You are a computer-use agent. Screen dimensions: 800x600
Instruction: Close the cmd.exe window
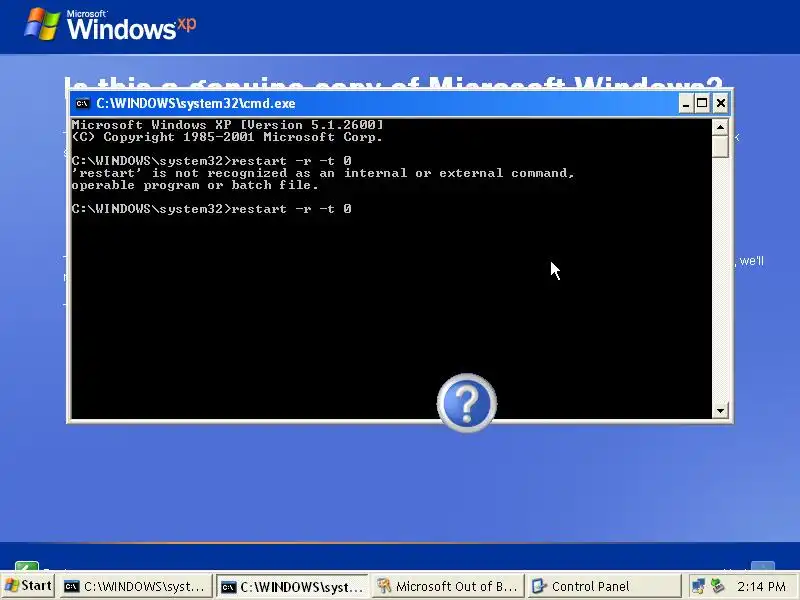(x=721, y=104)
